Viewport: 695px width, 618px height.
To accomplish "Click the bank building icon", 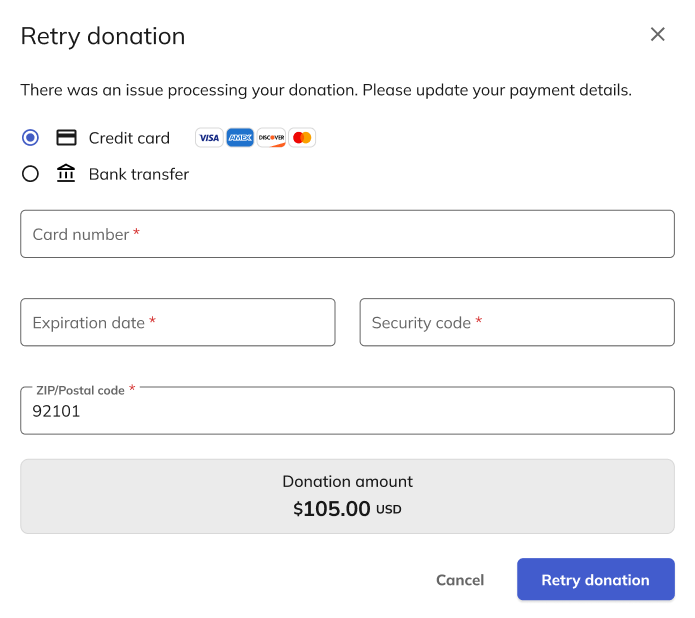I will point(66,174).
